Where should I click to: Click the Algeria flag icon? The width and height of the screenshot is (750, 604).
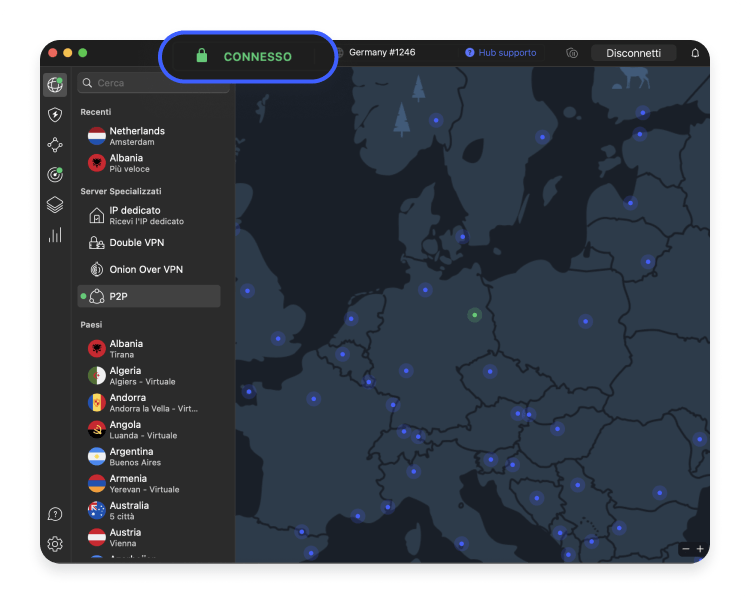coord(97,375)
